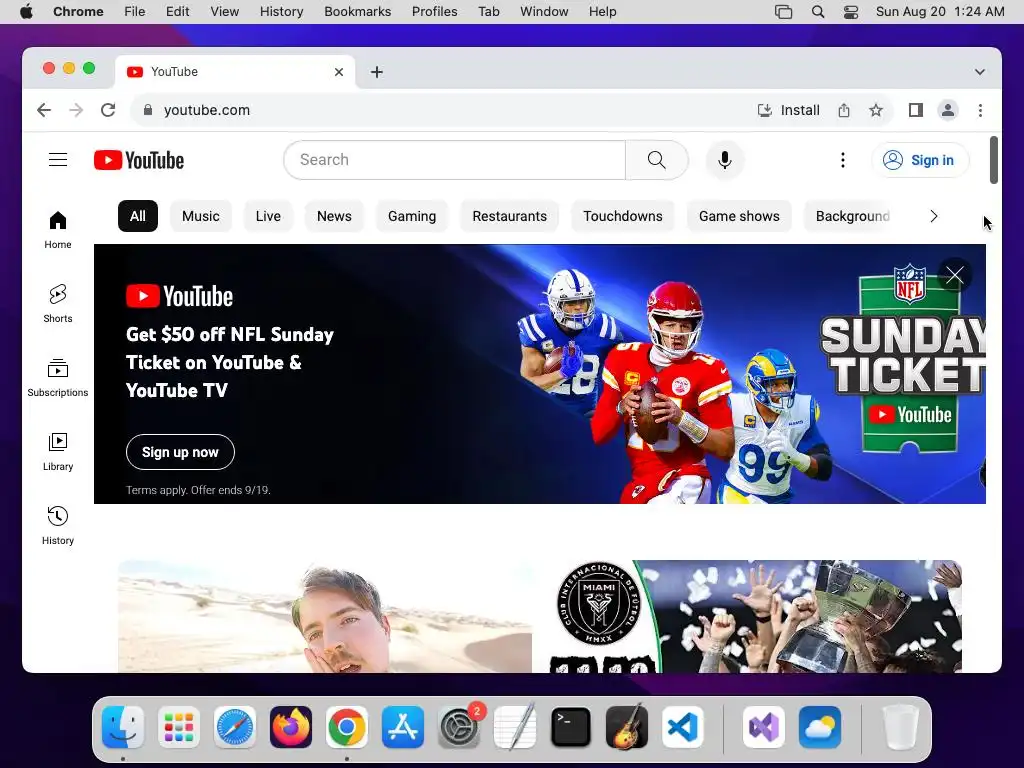
Task: Open the Profiles menu
Action: (435, 12)
